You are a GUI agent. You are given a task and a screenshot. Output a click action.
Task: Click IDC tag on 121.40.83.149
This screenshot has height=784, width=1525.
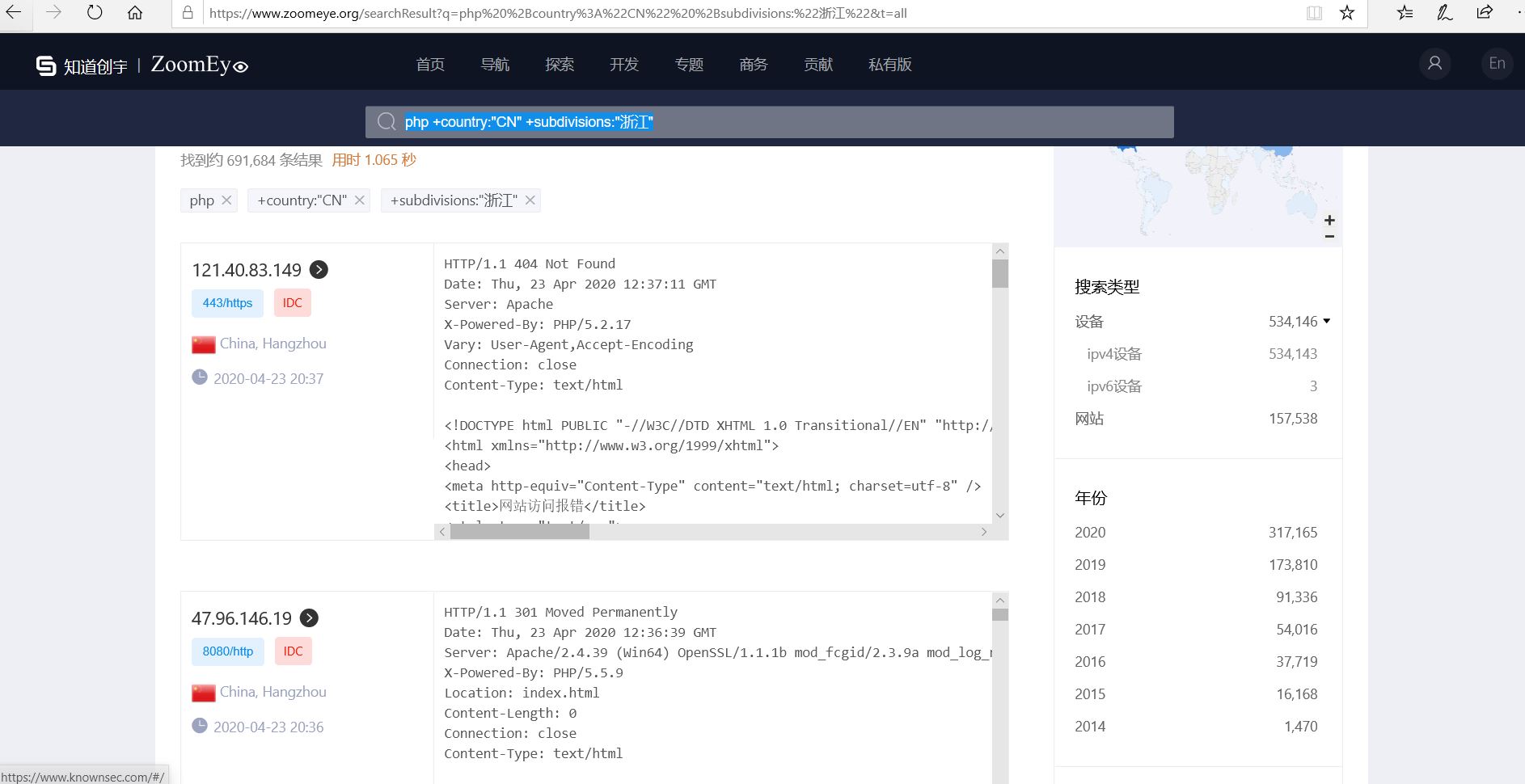[x=293, y=303]
